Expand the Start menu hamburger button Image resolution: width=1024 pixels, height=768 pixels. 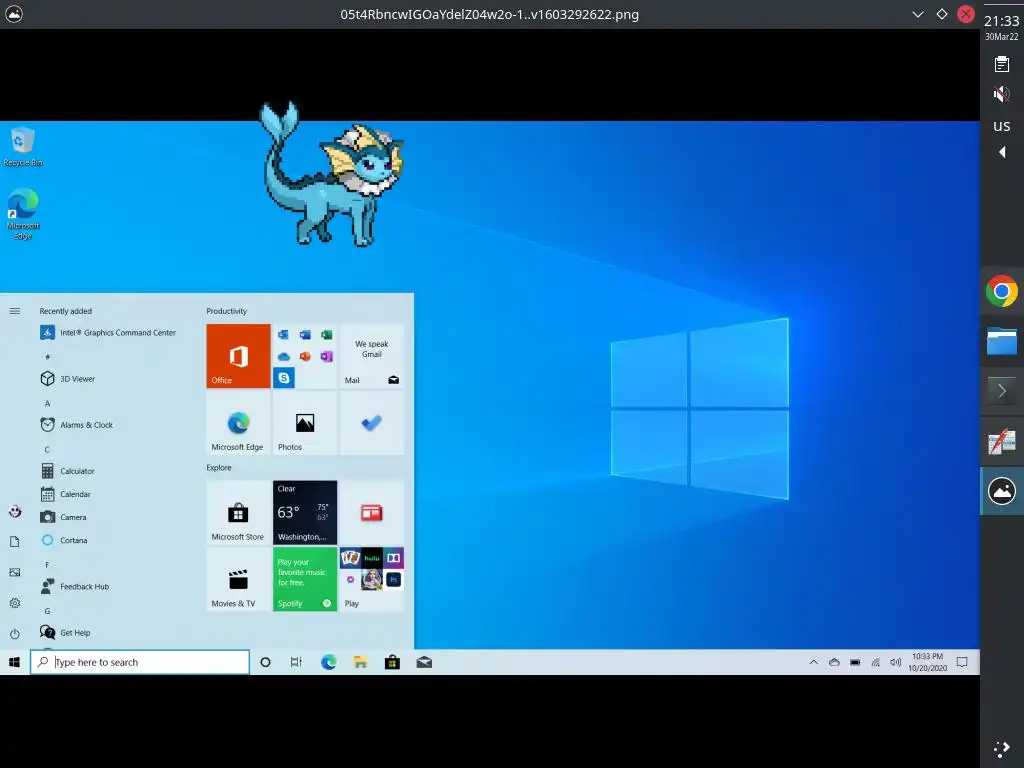pyautogui.click(x=14, y=311)
